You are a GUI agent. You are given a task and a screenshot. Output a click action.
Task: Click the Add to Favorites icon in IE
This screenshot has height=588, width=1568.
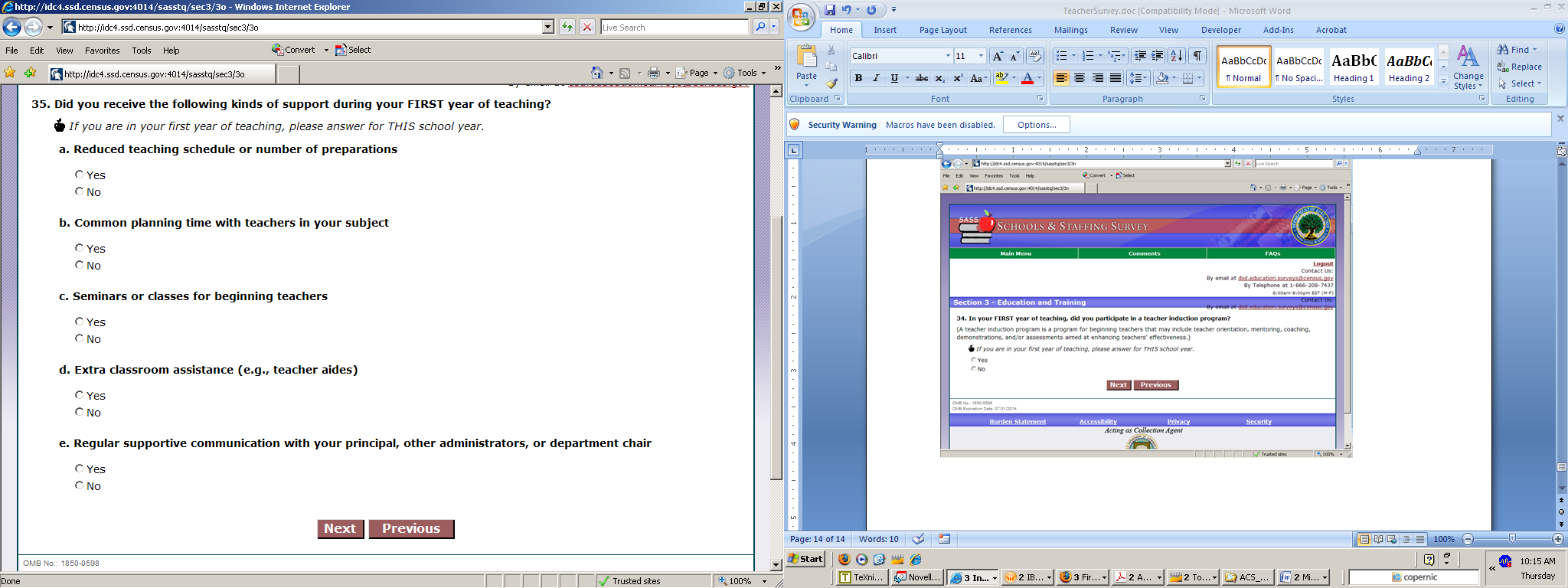point(30,73)
